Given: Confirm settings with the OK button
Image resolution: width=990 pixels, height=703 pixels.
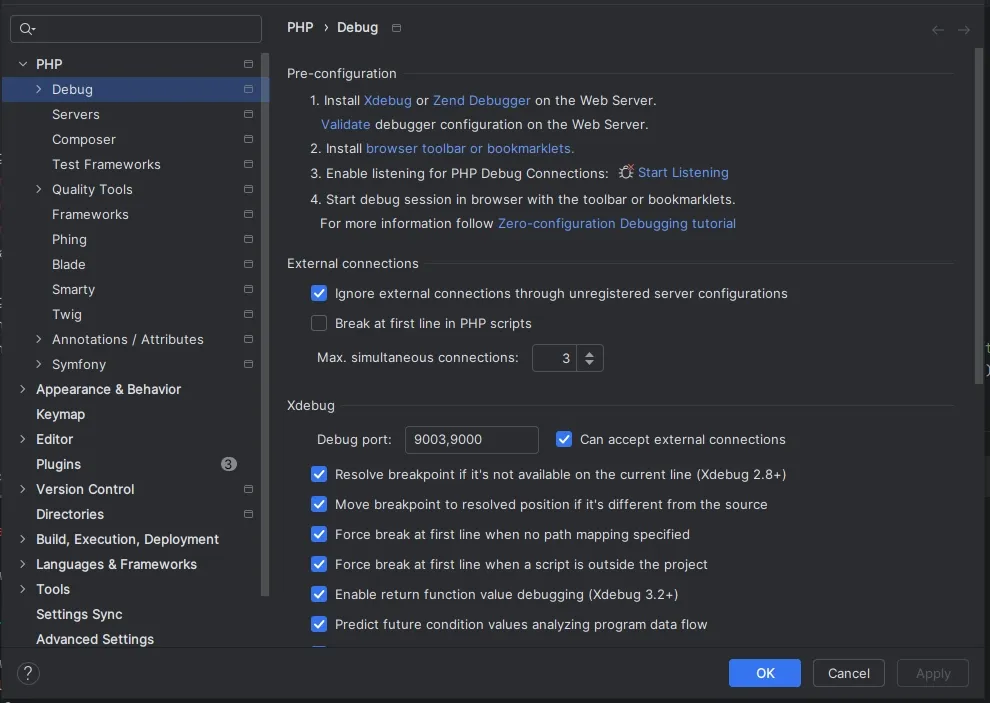Looking at the screenshot, I should [765, 673].
